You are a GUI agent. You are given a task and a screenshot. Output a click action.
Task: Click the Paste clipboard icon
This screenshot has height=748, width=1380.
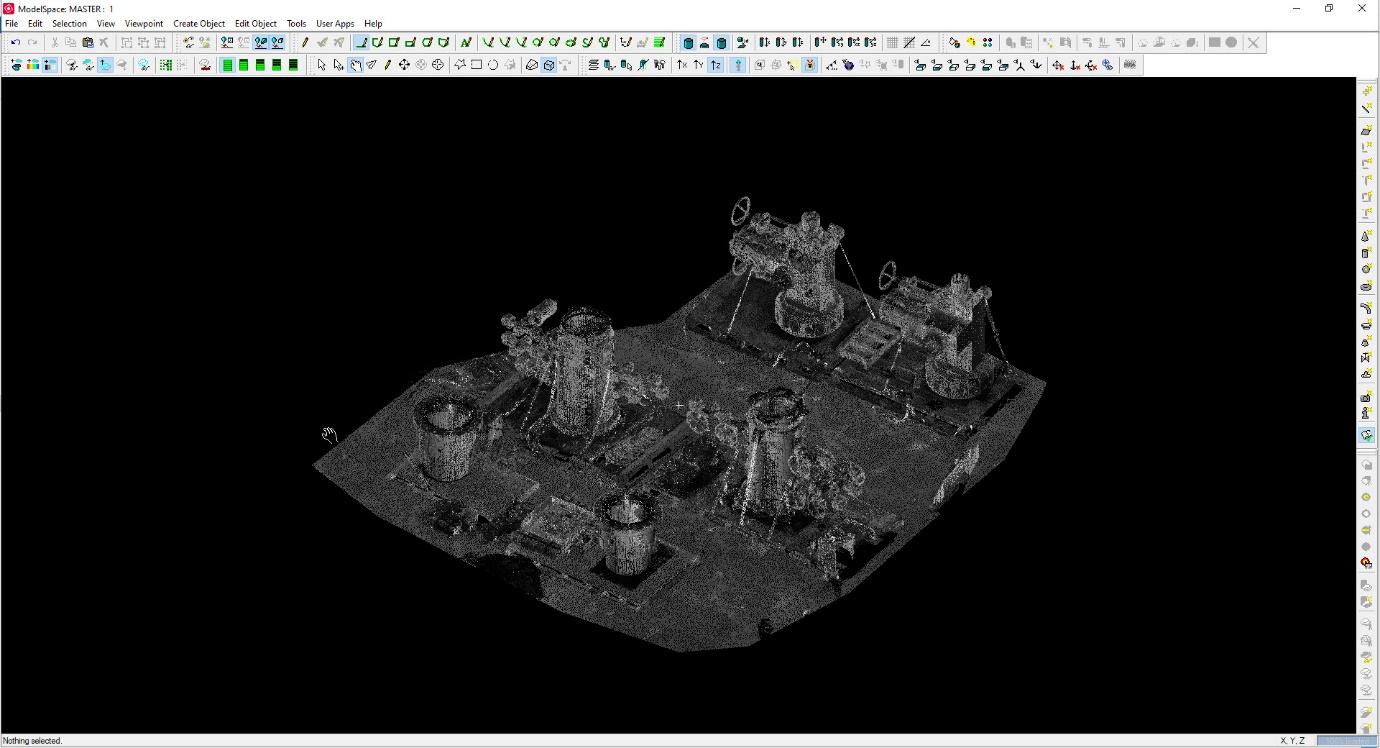(x=87, y=43)
